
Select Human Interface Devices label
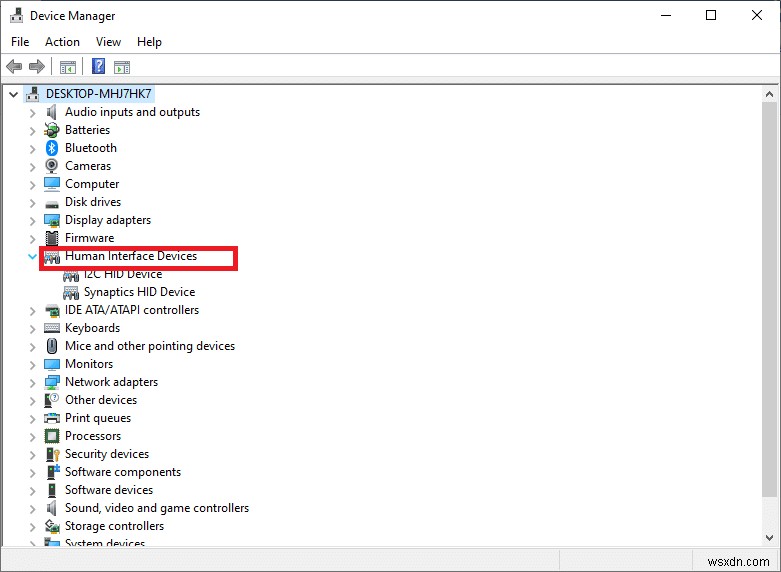[131, 256]
